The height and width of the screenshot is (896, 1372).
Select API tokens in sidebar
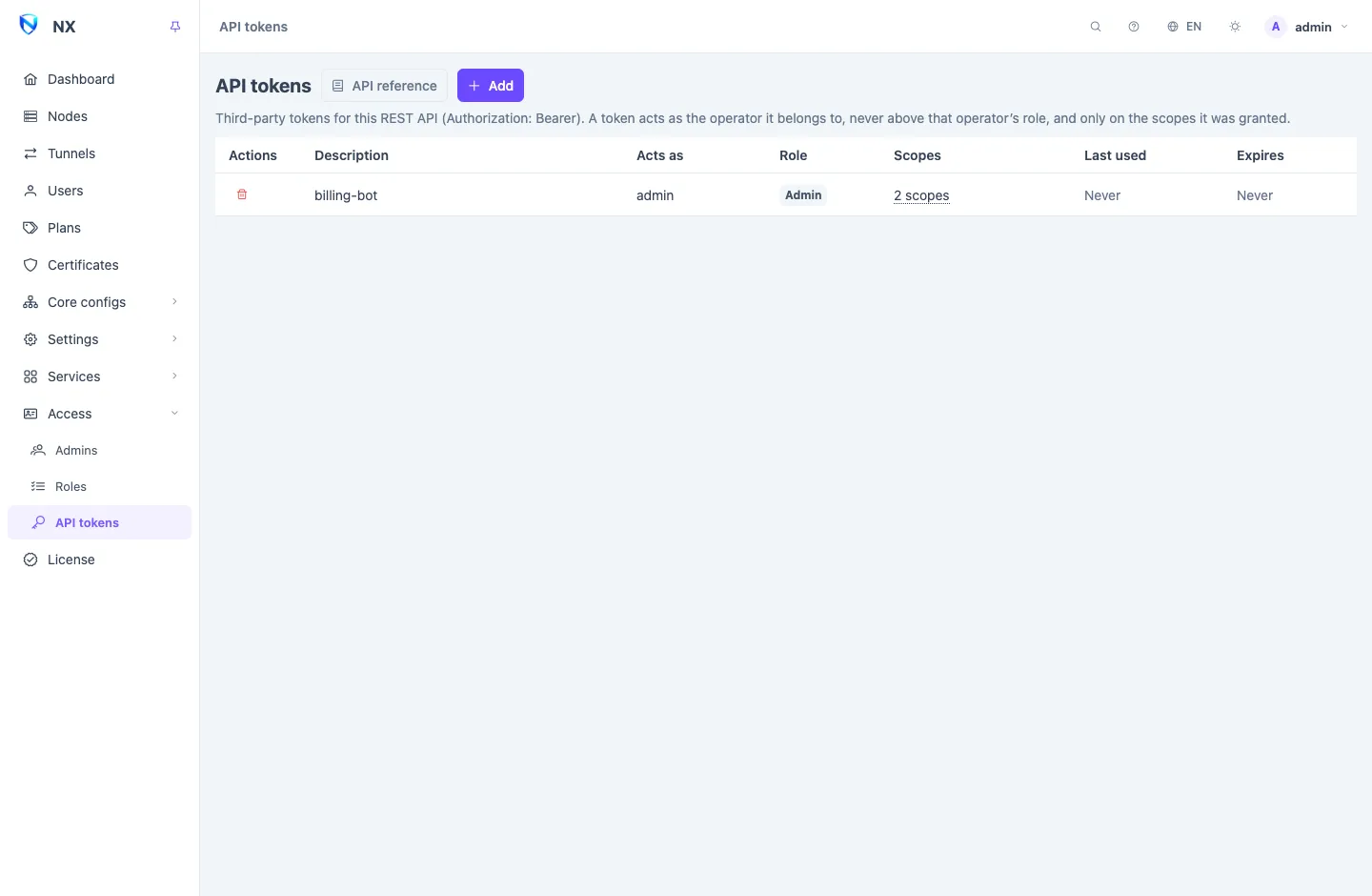[x=99, y=522]
